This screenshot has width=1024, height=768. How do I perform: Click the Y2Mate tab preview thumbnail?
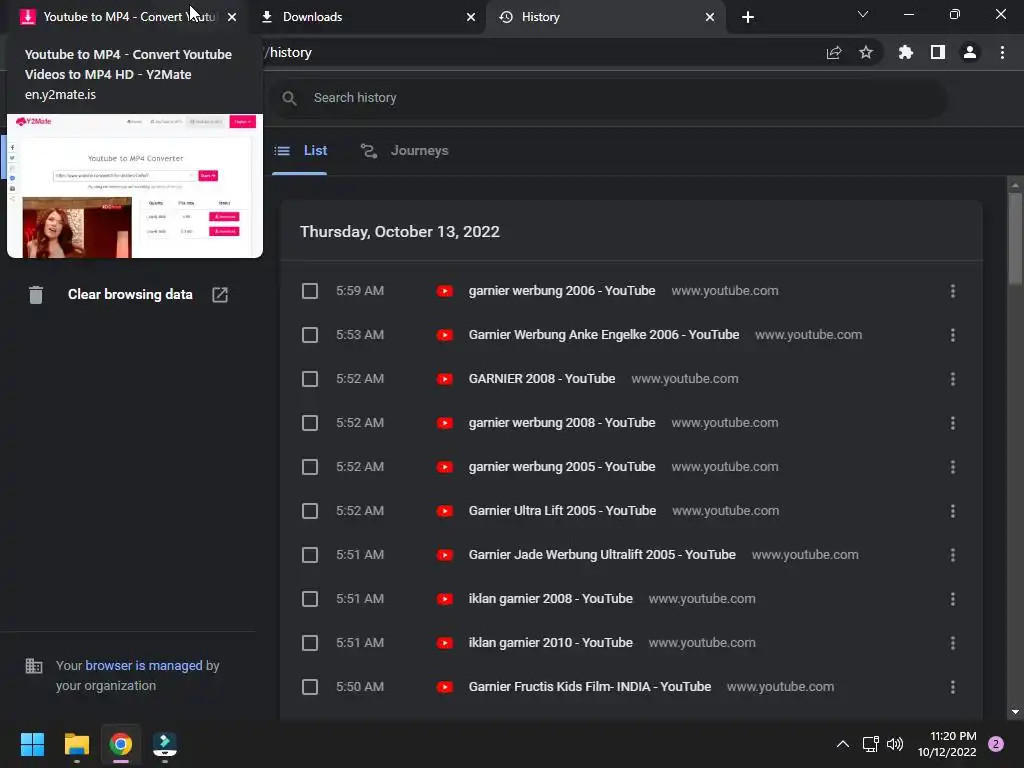(x=135, y=186)
